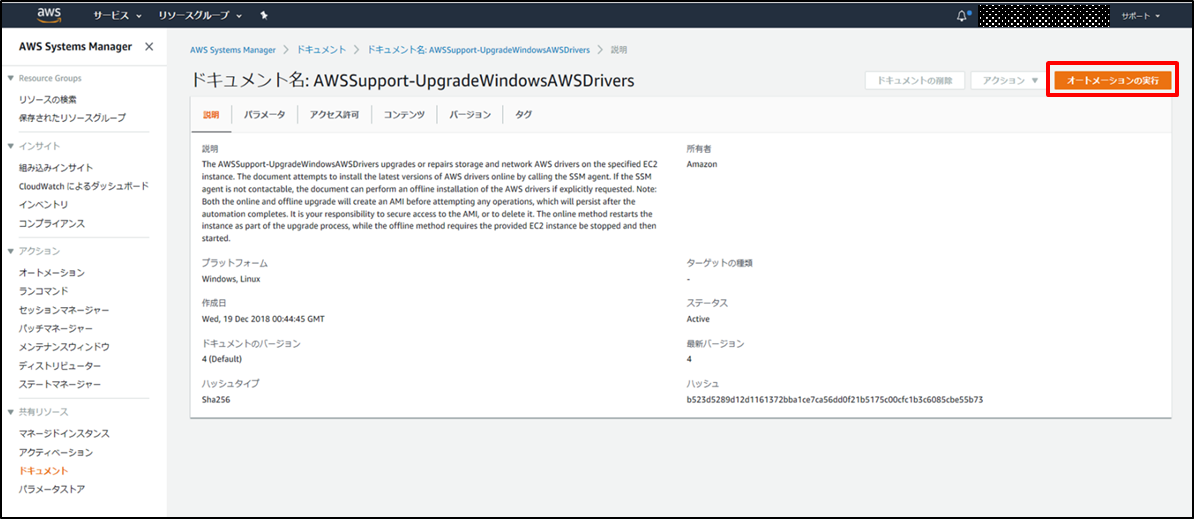Open パラメータストア in sidebar
1194x519 pixels.
coord(52,489)
